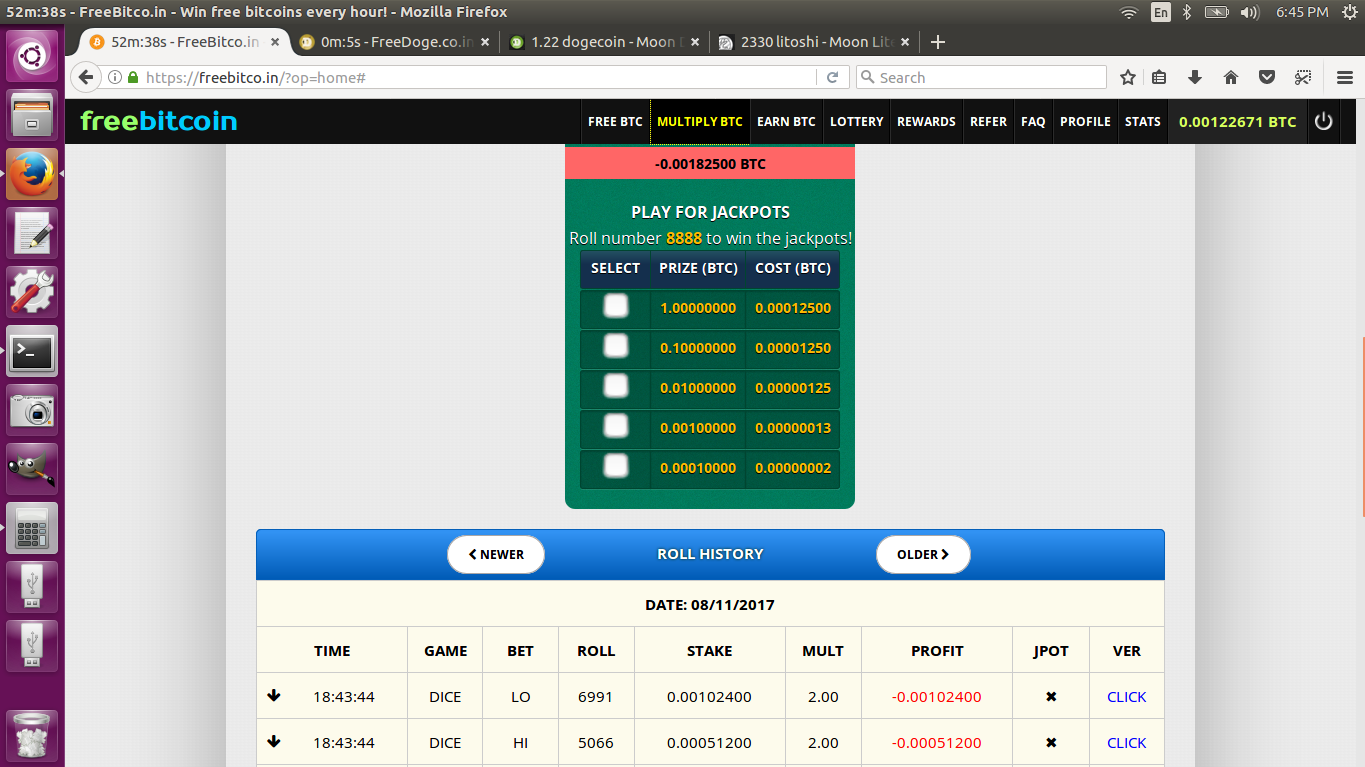Click the battery status indicator
Screen dimensions: 1365x767
[x=1216, y=12]
